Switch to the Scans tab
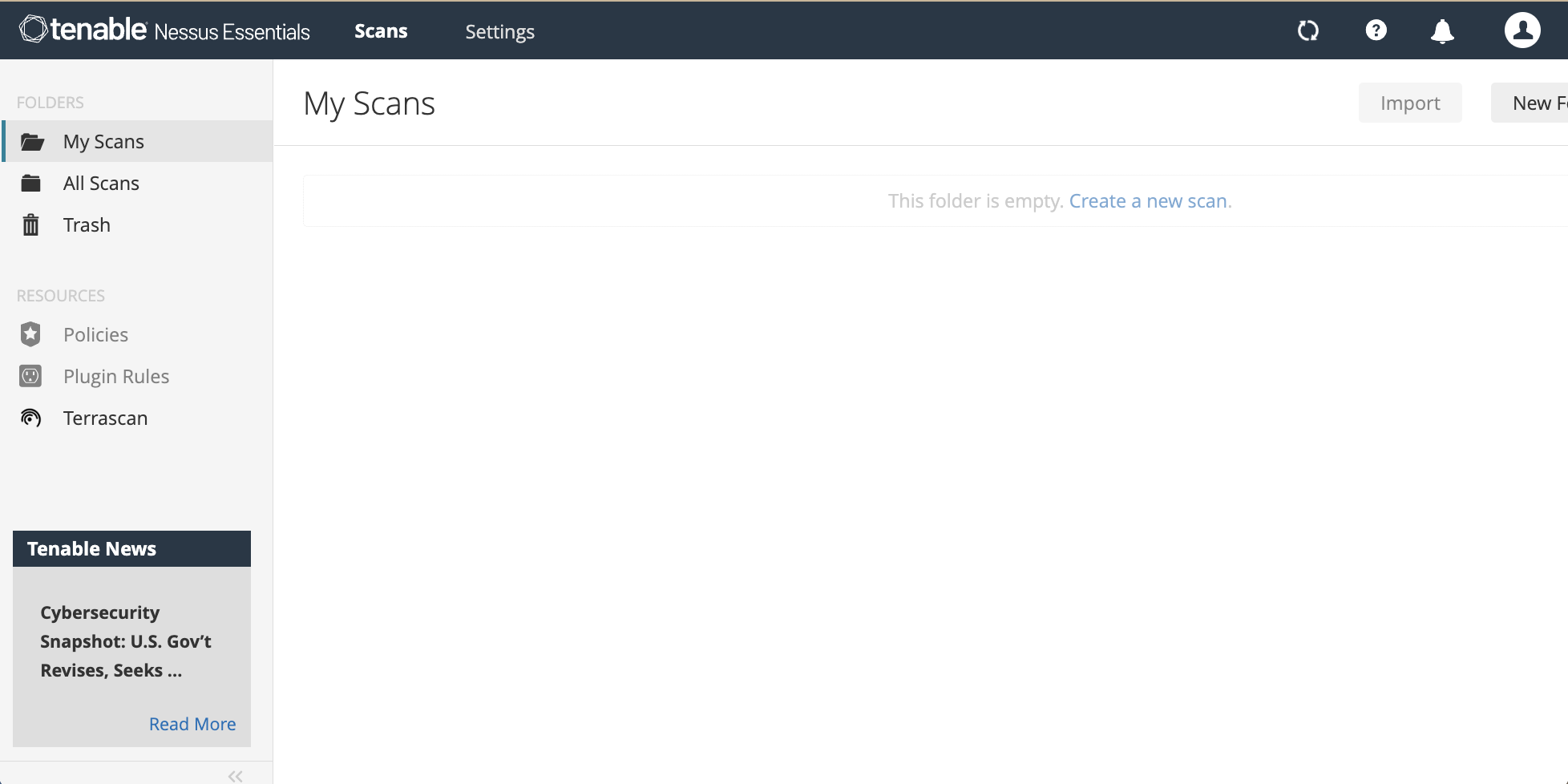 coord(381,31)
